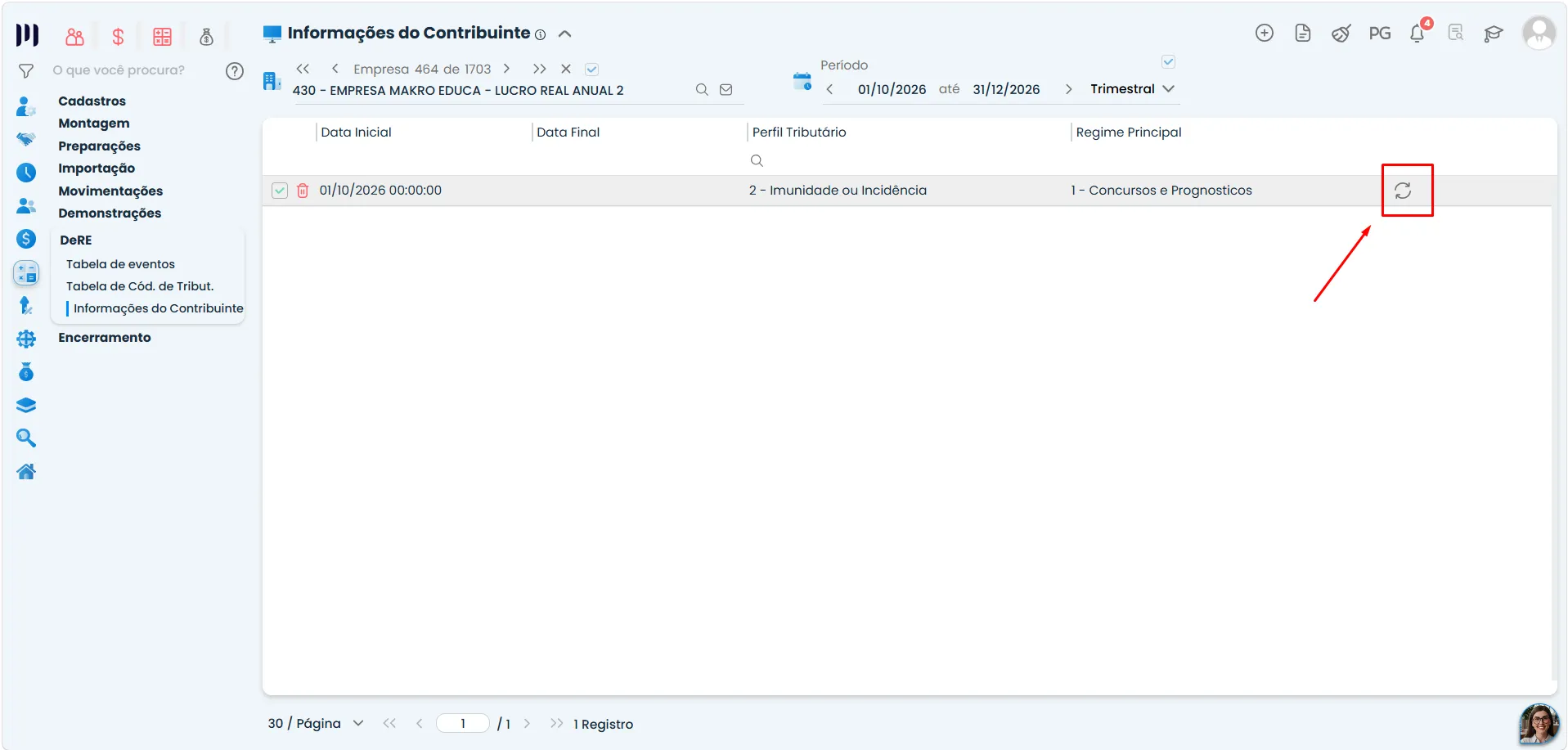Open the graduation cap help icon
Image resolution: width=1568 pixels, height=750 pixels.
(1494, 34)
